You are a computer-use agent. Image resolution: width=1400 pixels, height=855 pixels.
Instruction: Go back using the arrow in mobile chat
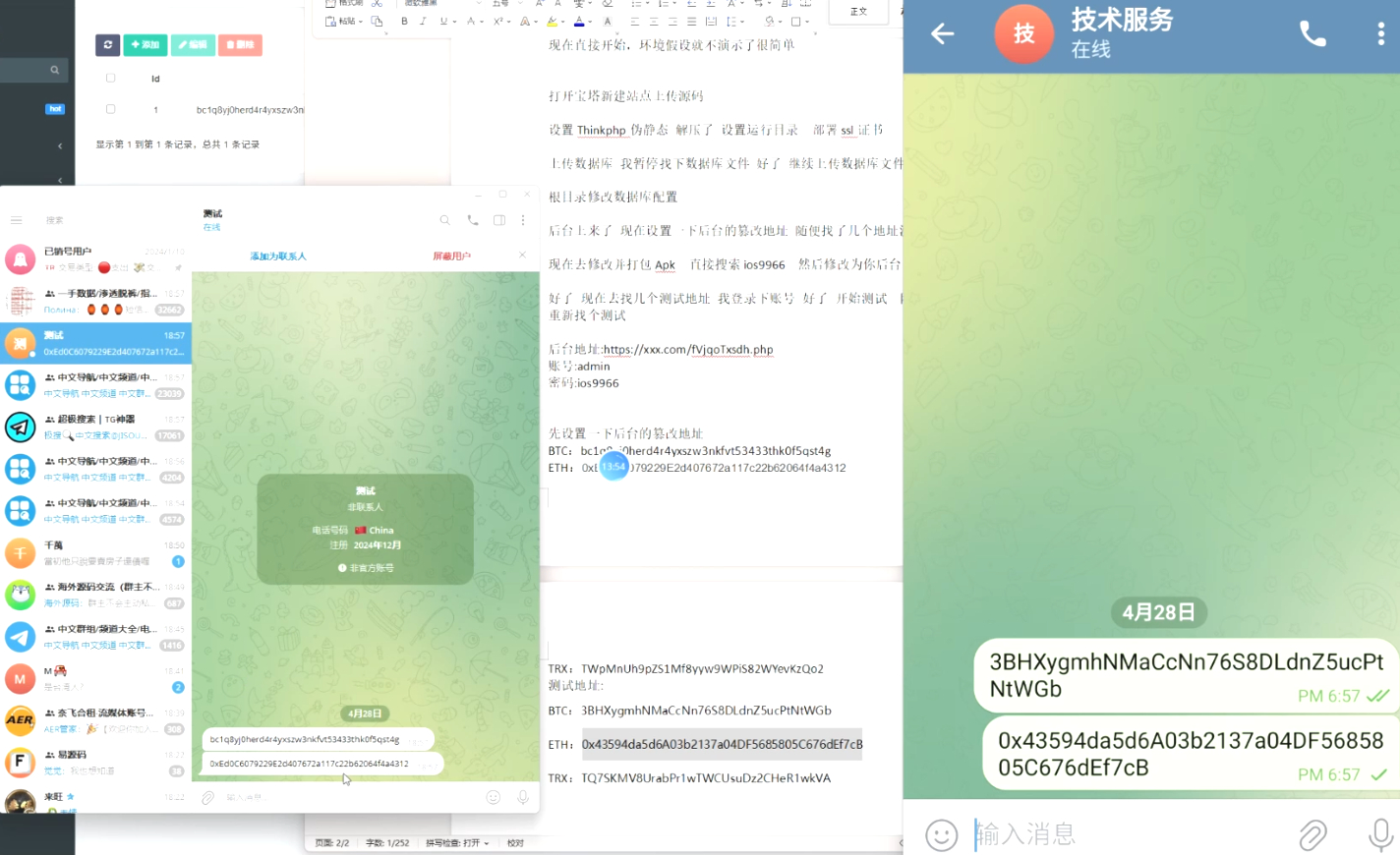[x=942, y=34]
